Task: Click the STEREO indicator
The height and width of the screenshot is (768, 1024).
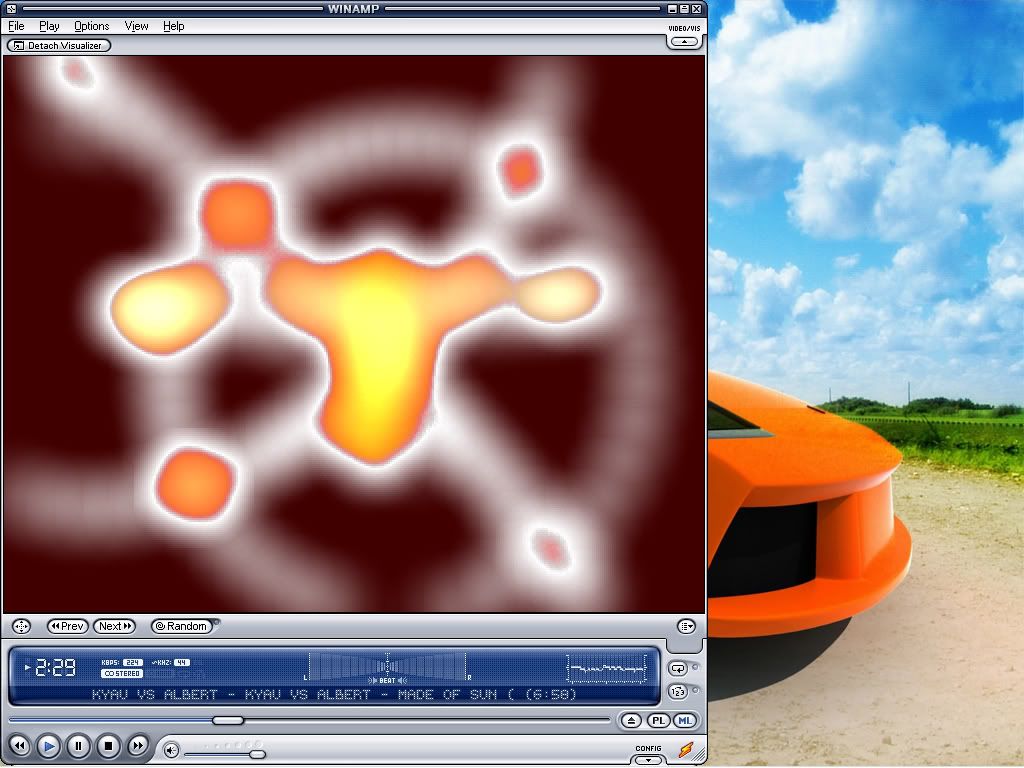Action: tap(122, 674)
